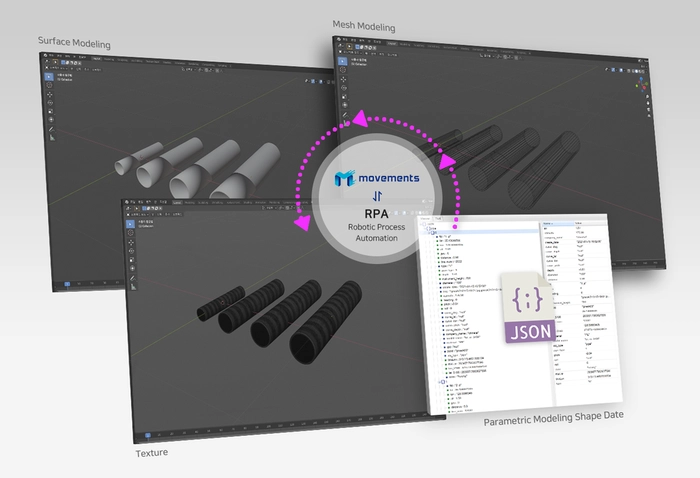Select the Select Box tool in Texture viewport
Viewport: 700px width, 478px height.
click(130, 223)
